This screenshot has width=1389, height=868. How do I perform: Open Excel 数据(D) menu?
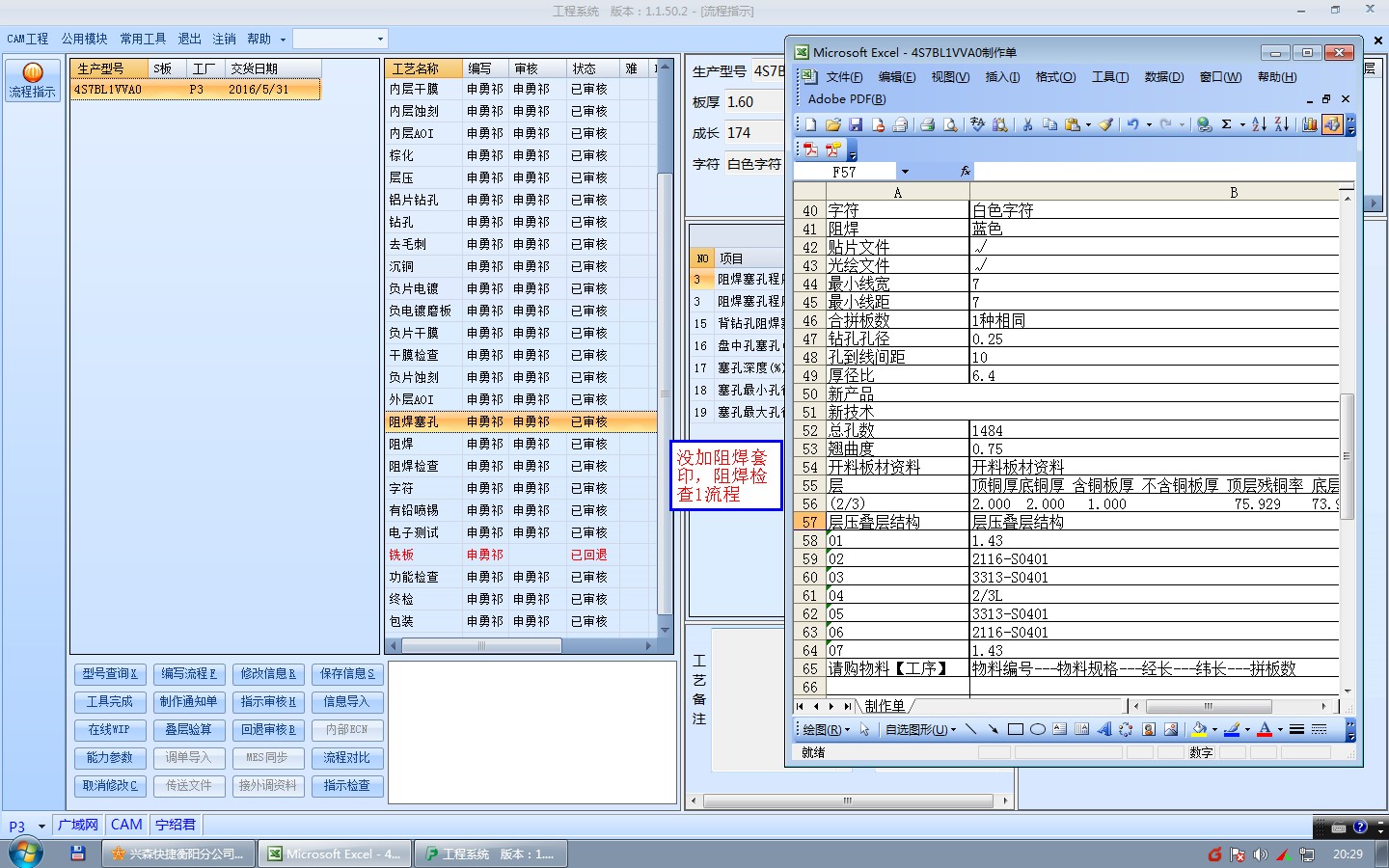(1163, 77)
